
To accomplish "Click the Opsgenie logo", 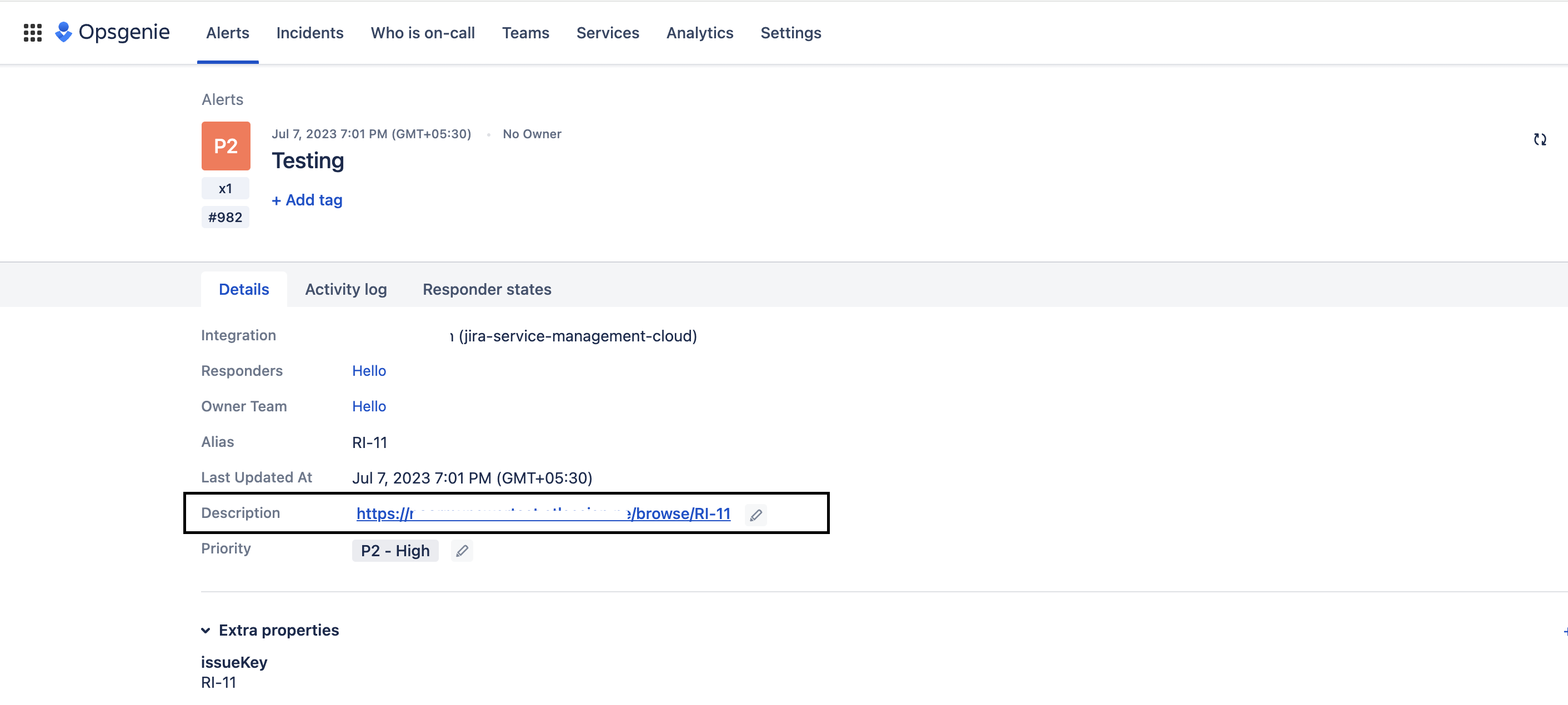I will pyautogui.click(x=113, y=32).
